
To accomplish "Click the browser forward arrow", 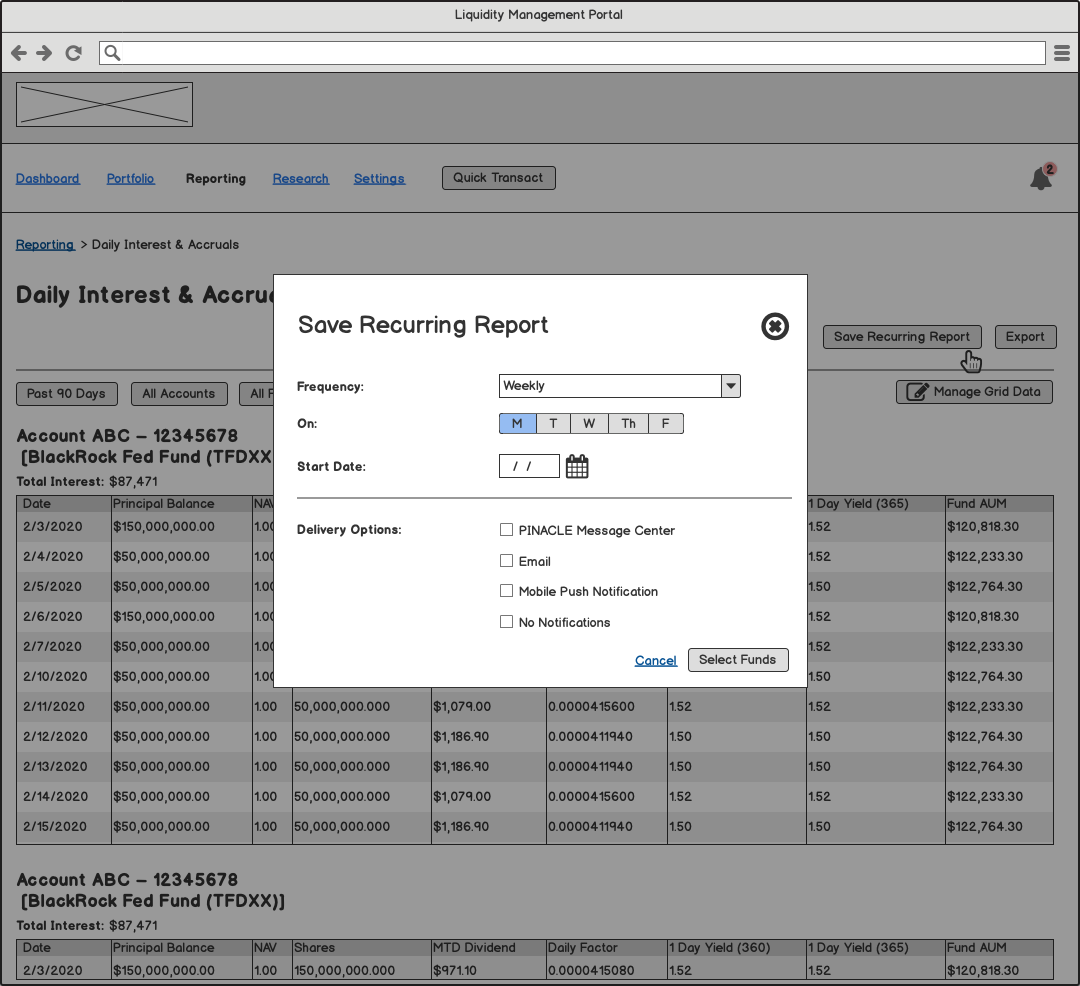I will (45, 53).
